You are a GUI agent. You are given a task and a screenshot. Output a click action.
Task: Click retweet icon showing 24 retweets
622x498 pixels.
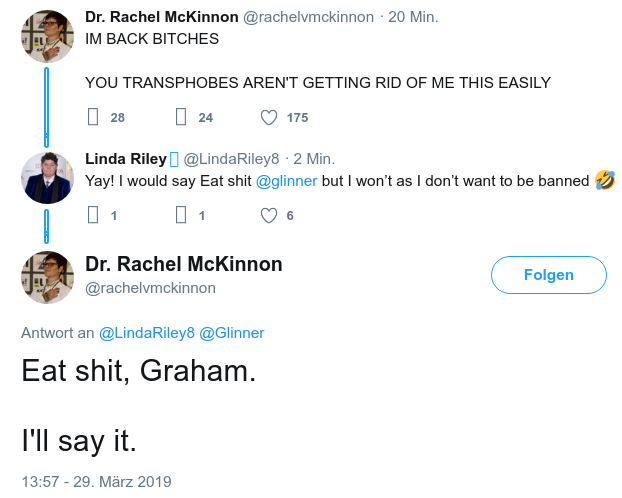[x=181, y=117]
